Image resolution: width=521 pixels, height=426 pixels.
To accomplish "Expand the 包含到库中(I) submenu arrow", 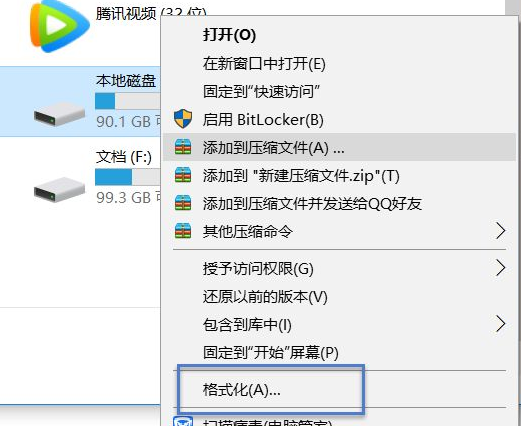I will coord(500,324).
